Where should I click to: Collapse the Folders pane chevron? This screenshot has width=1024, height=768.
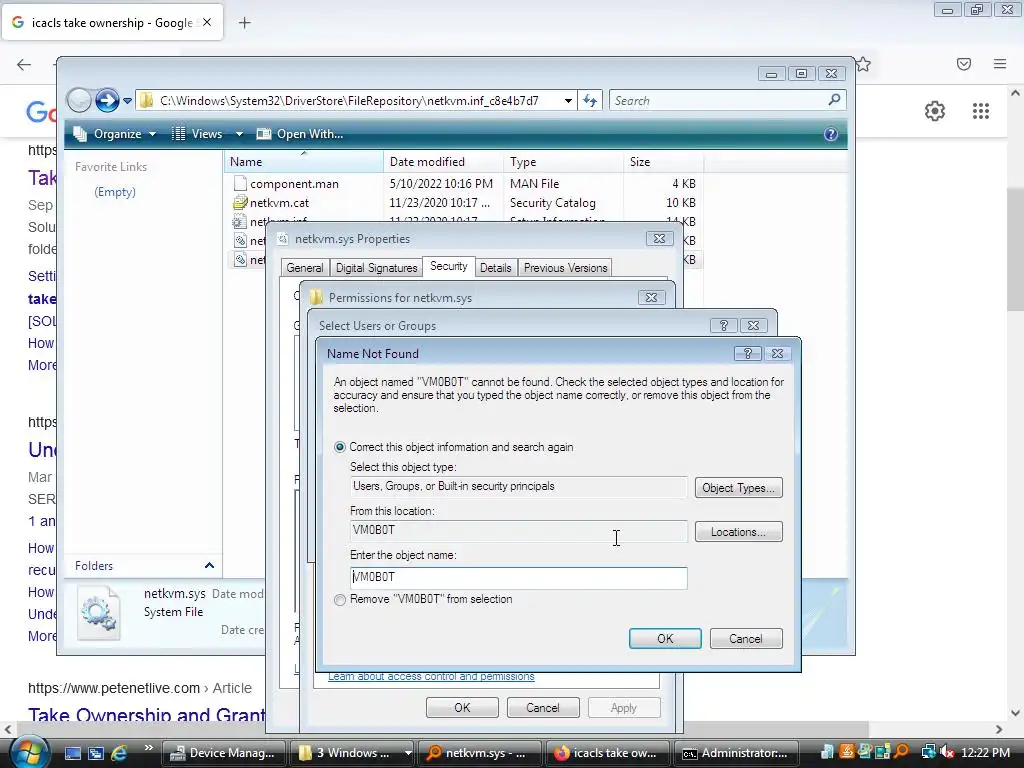click(209, 566)
